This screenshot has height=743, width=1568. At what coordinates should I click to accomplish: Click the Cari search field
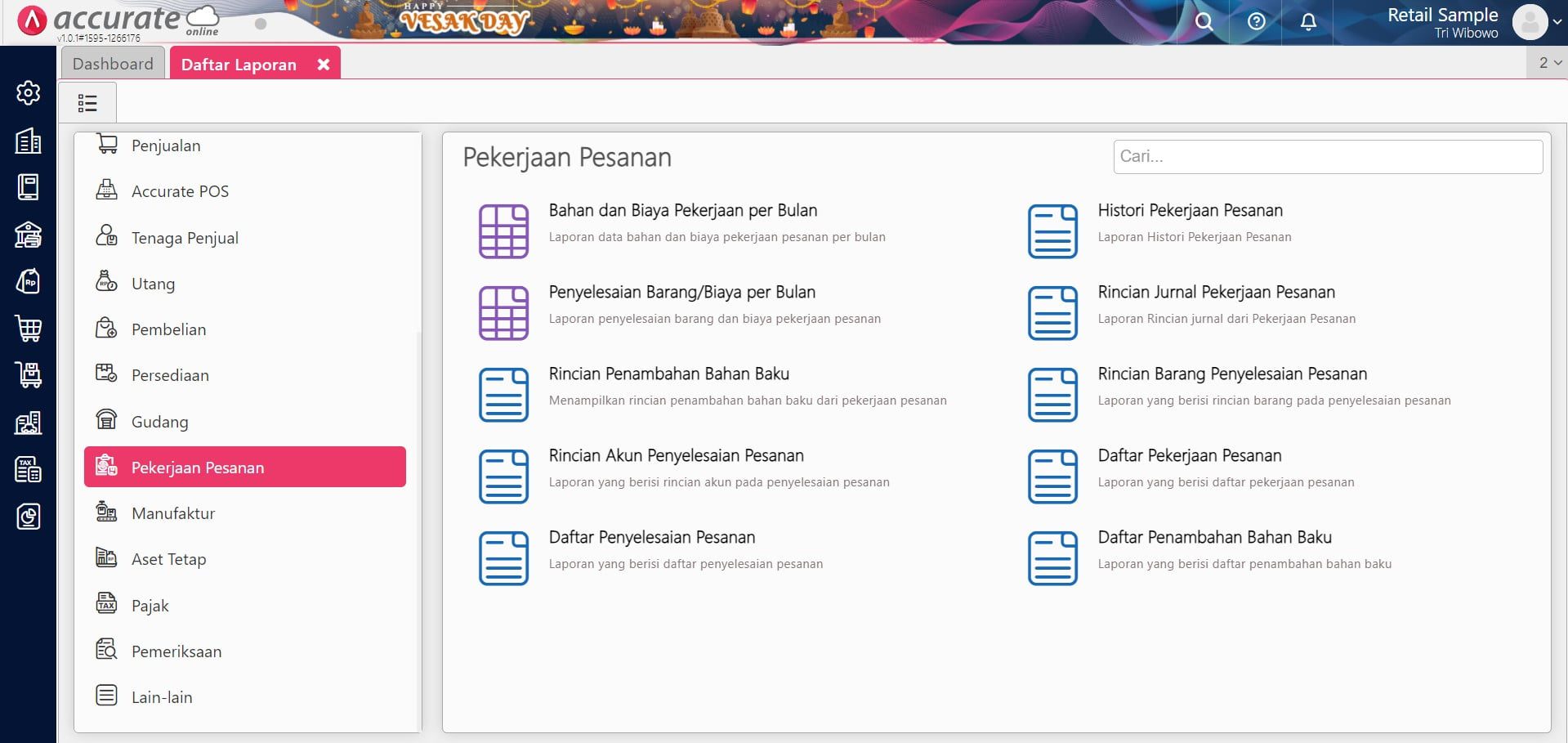point(1327,157)
